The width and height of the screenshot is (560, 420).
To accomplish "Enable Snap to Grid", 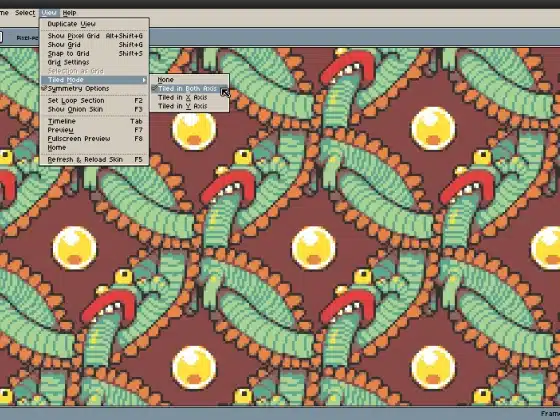I will 94,54.
